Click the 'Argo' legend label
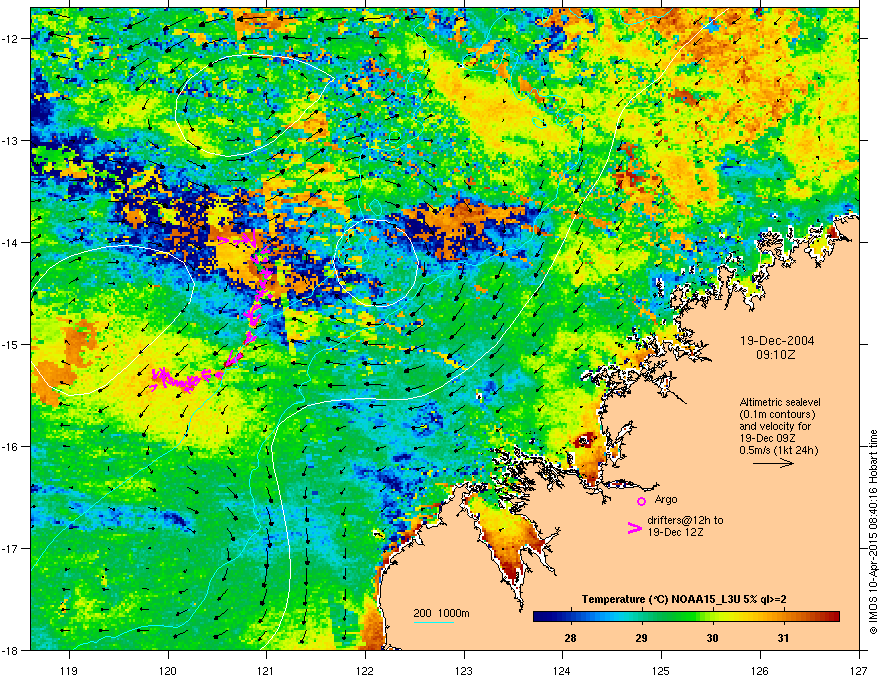Viewport: 880px width, 680px height. (x=666, y=499)
